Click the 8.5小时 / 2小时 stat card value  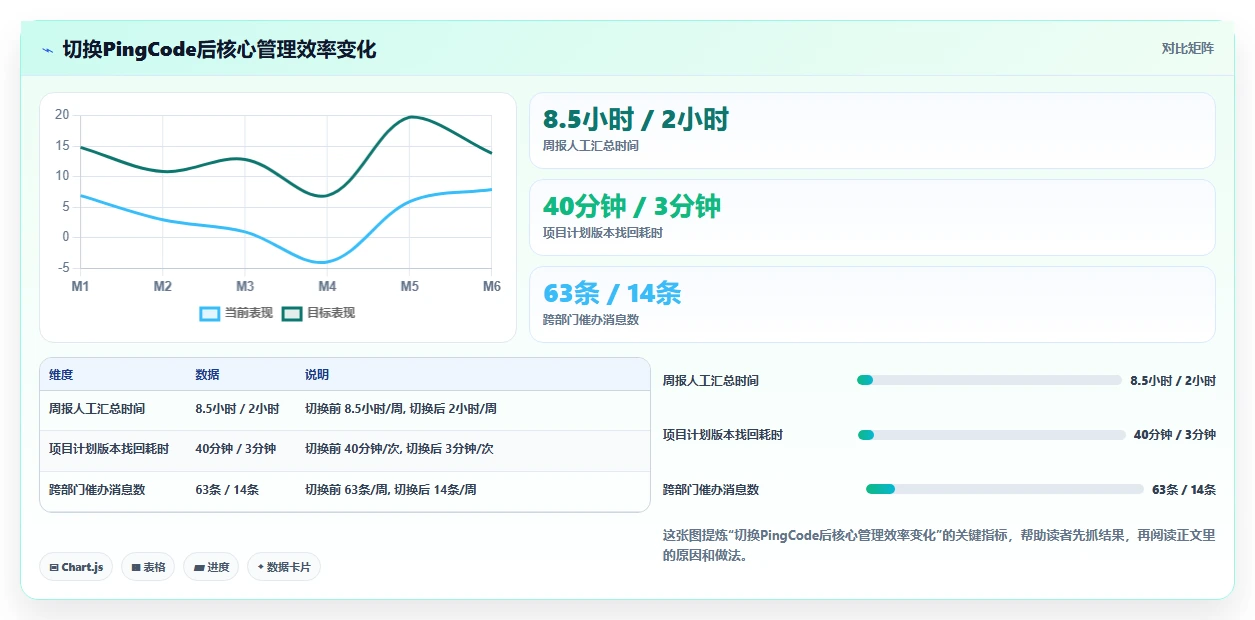[x=636, y=120]
